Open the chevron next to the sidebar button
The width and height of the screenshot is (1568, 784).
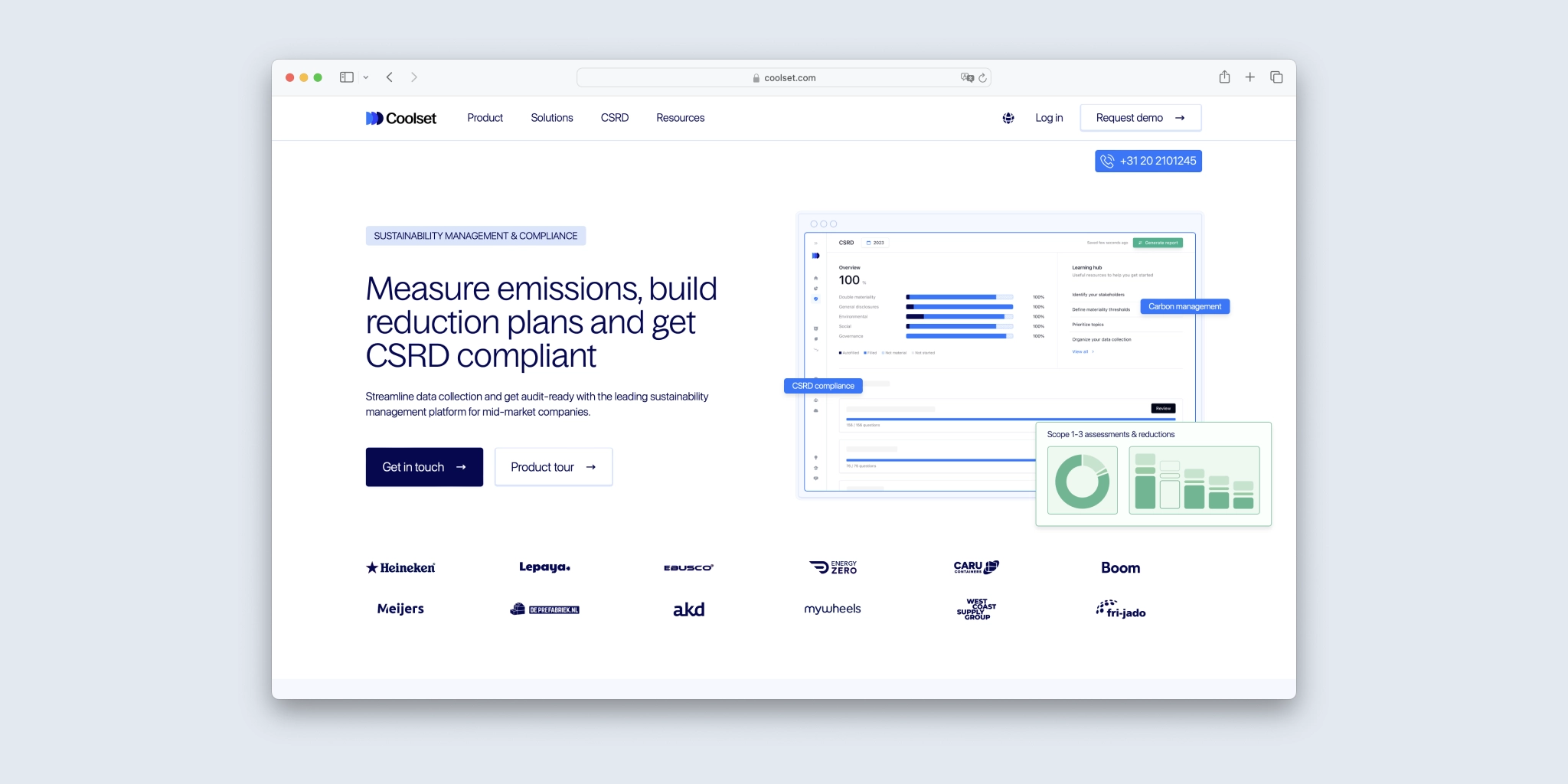365,77
